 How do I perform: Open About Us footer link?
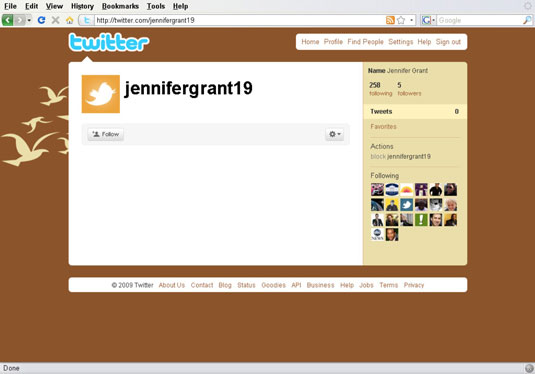coord(172,285)
